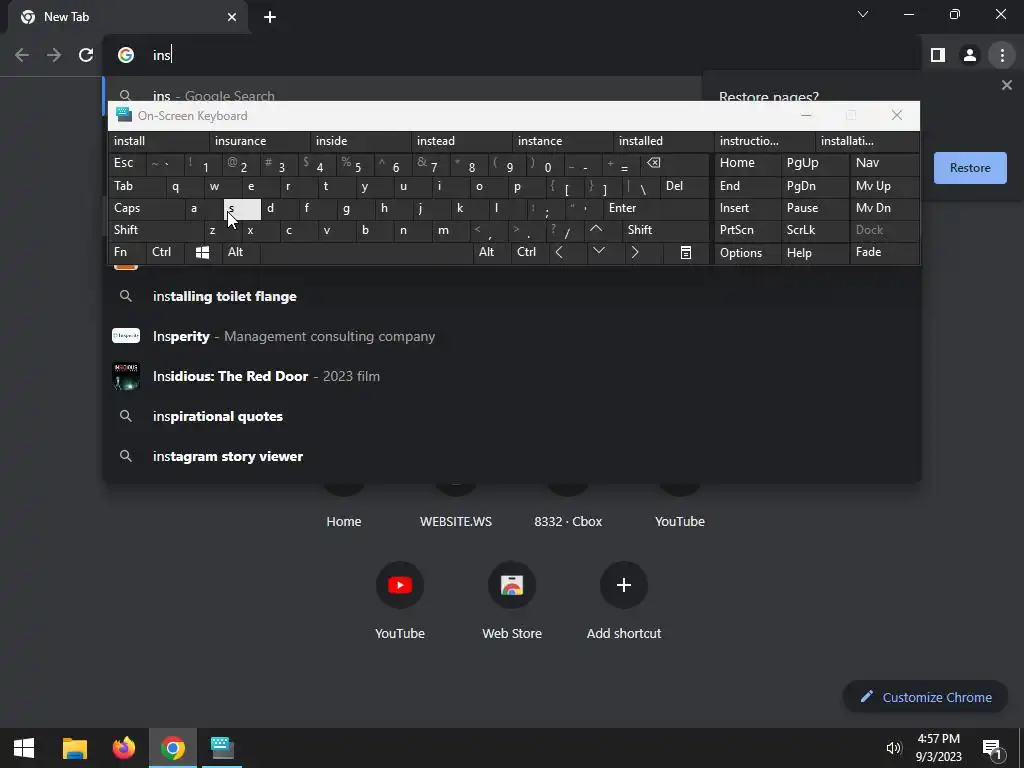Click into the address bar text
This screenshot has height=768, width=1024.
click(x=162, y=56)
